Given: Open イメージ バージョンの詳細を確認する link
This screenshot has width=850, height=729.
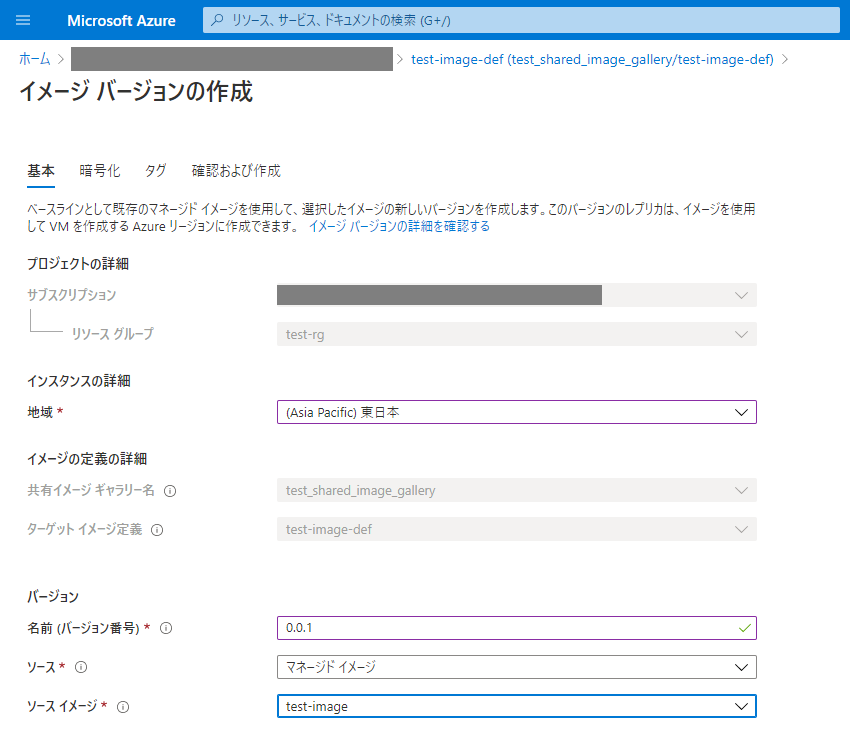Looking at the screenshot, I should [x=399, y=226].
